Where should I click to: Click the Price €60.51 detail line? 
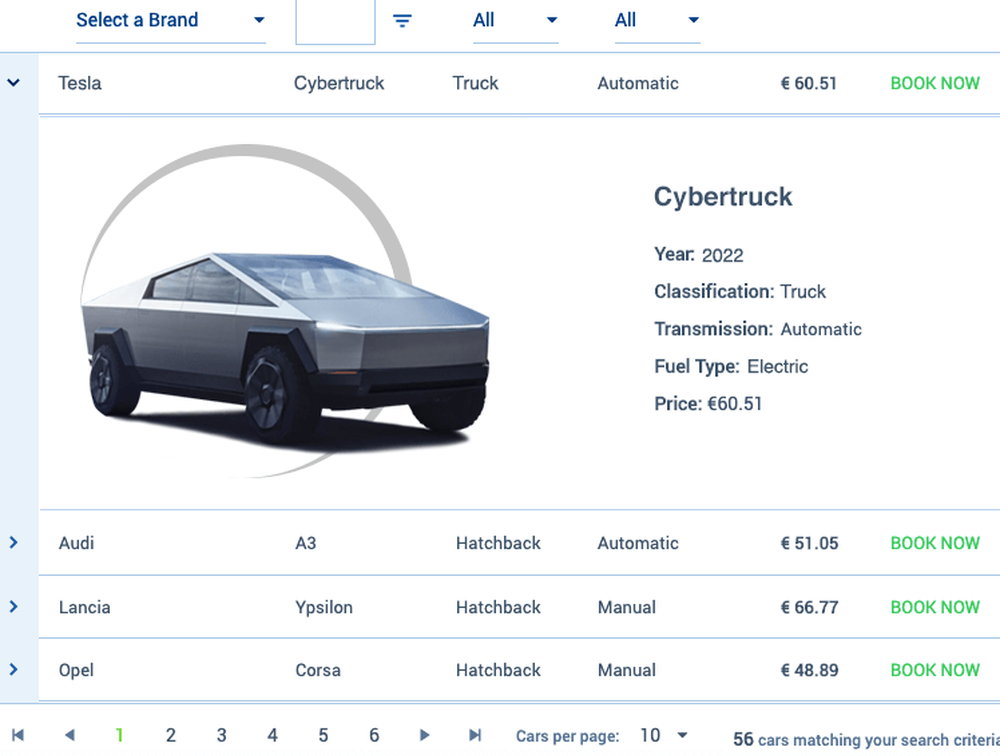click(x=708, y=404)
